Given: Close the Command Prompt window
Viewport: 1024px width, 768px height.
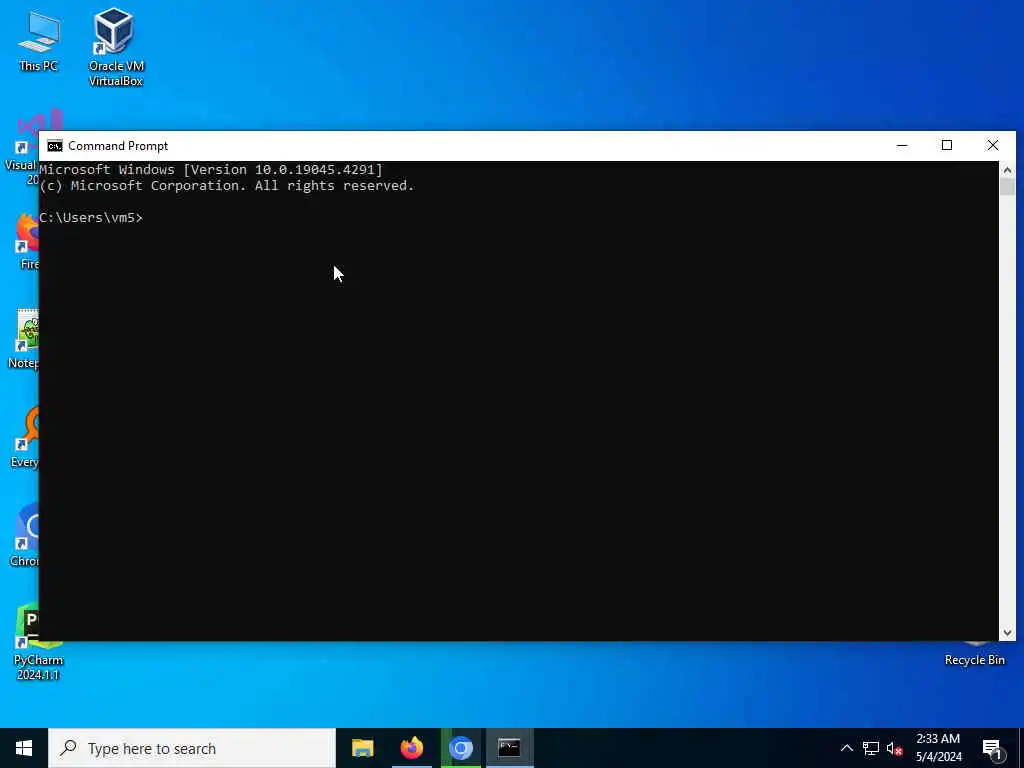Looking at the screenshot, I should pyautogui.click(x=993, y=146).
